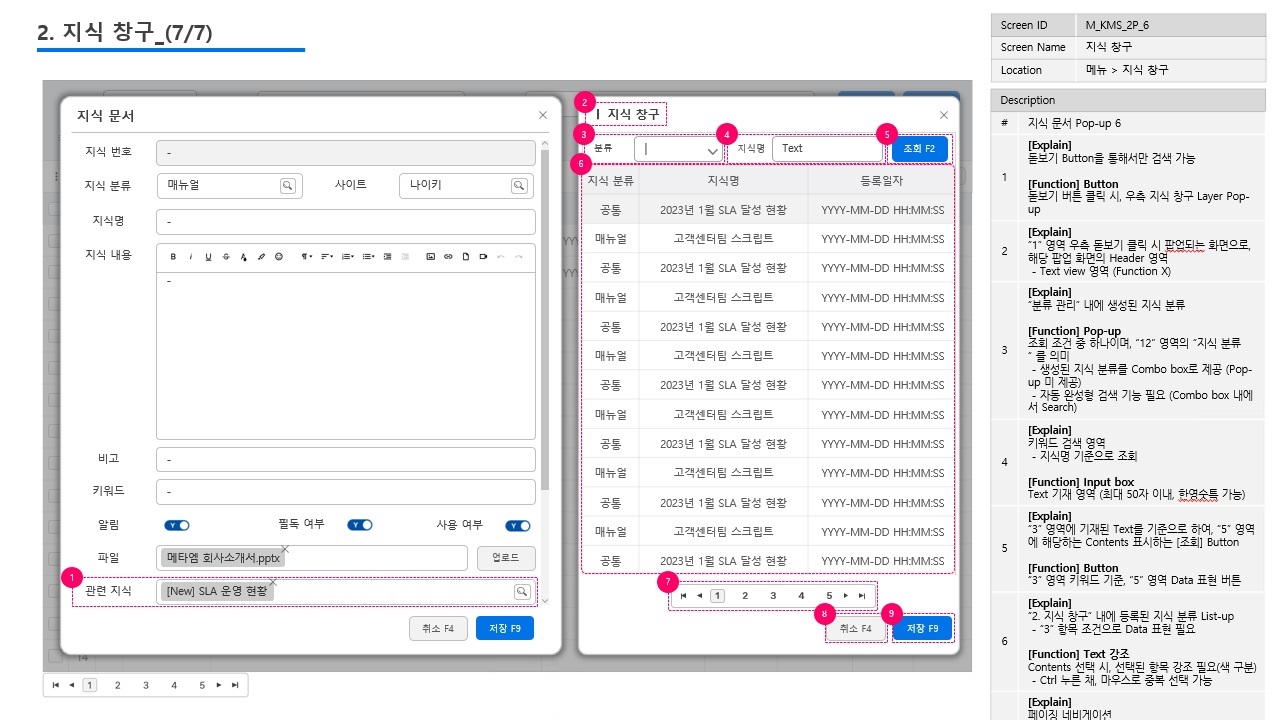The image size is (1278, 720).
Task: Click the 지식명 Text input box
Action: [x=826, y=149]
